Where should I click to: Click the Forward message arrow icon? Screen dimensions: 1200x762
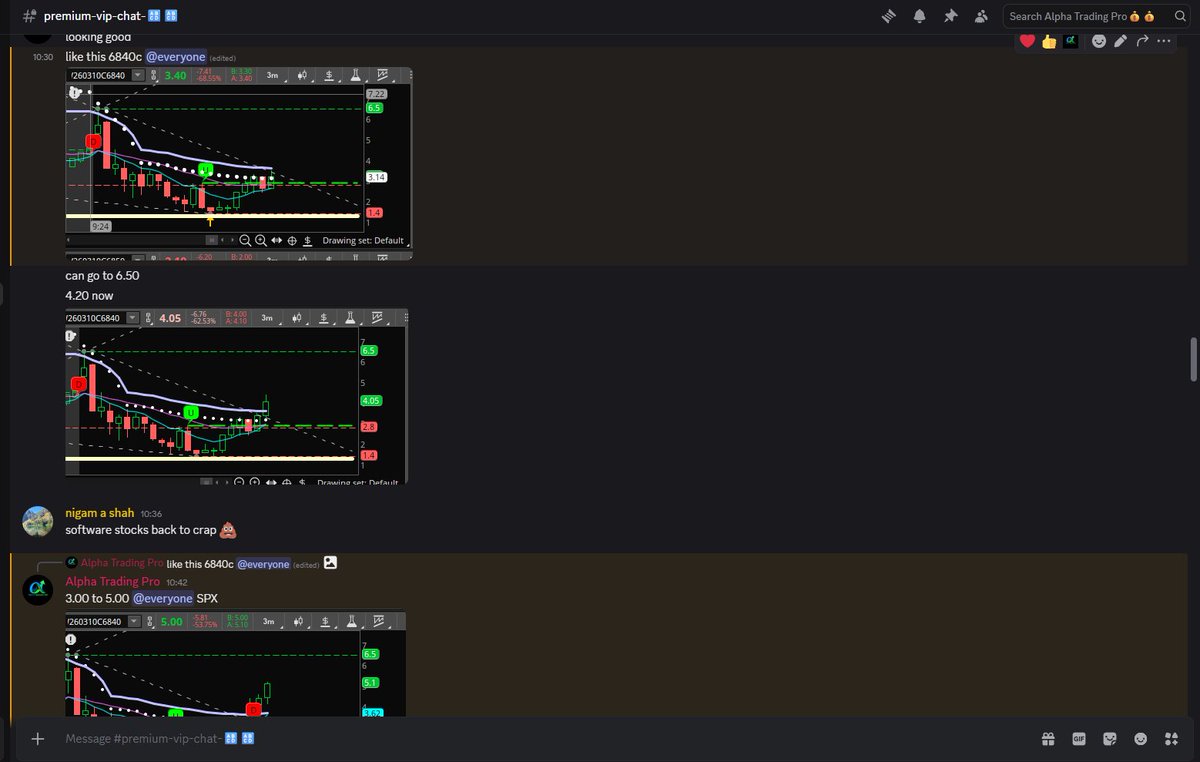[1142, 41]
